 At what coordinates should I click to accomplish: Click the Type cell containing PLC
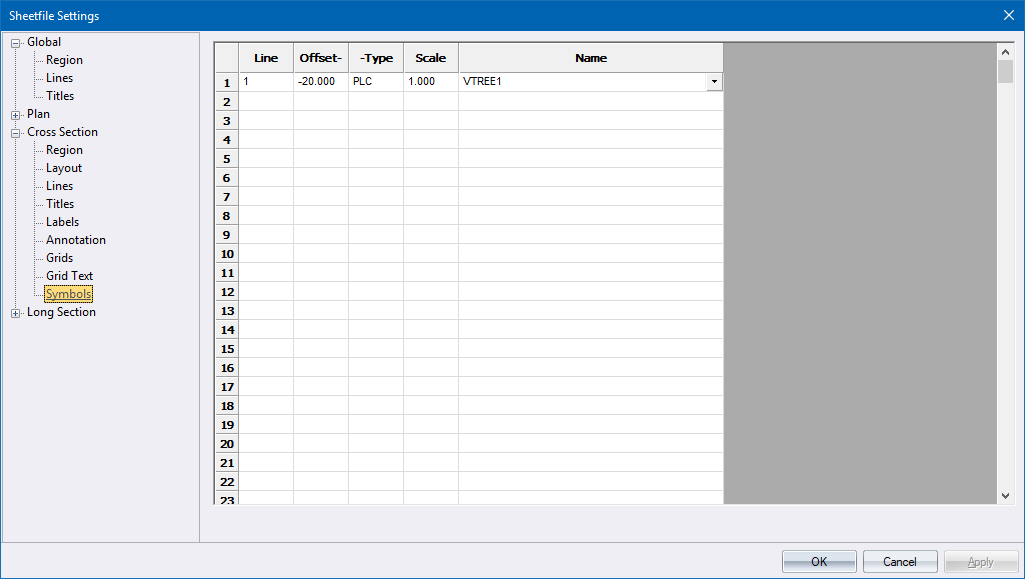coord(375,82)
